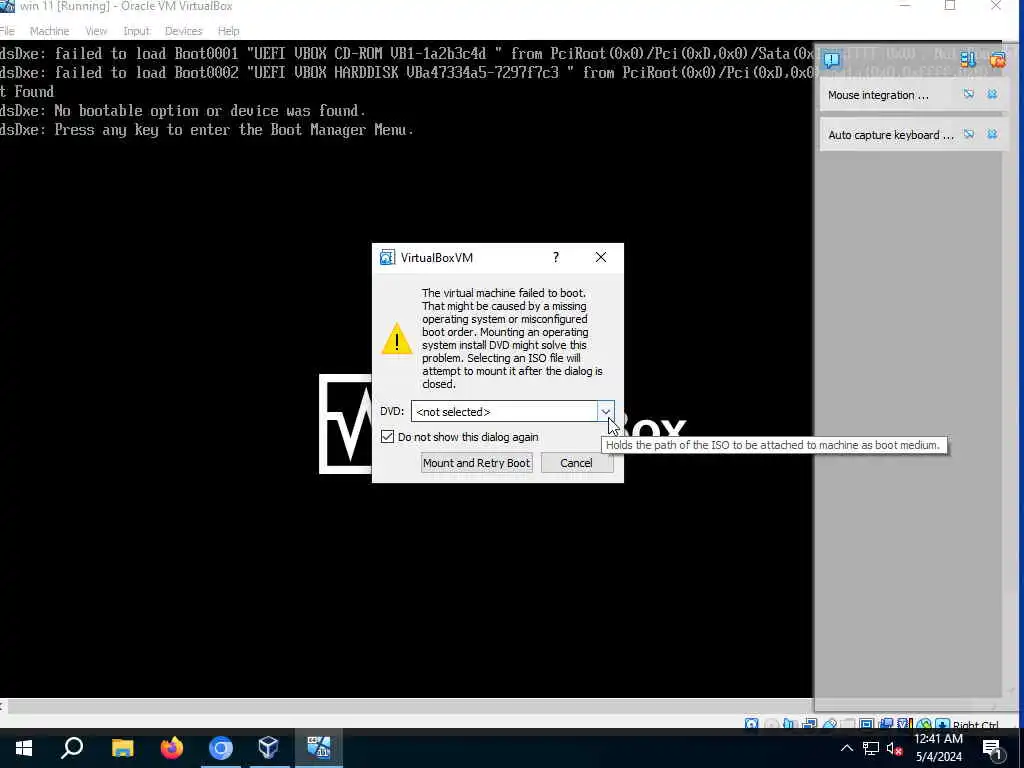This screenshot has height=768, width=1024.
Task: Open the DVD dropdown arrow
Action: 605,412
